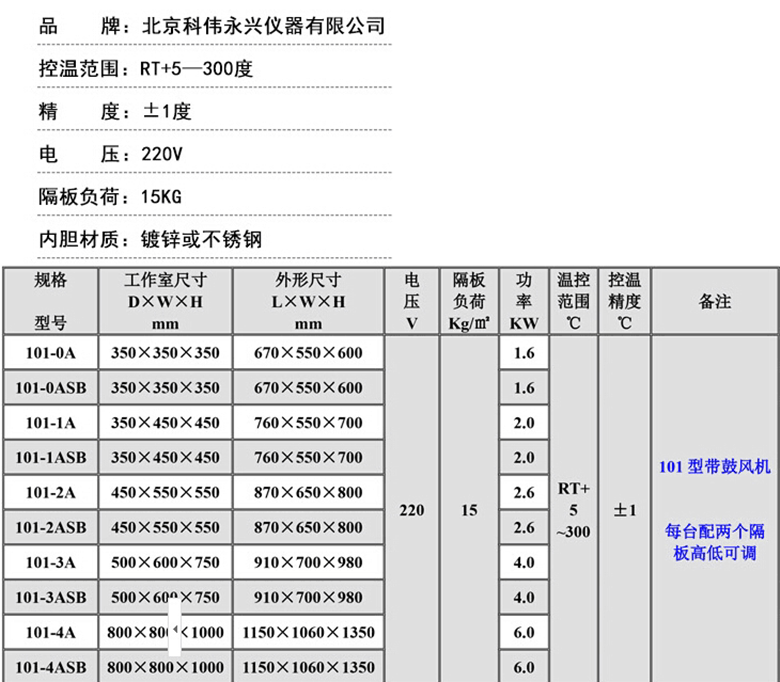
Task: Select model cell 101-2A
Action: click(50, 492)
